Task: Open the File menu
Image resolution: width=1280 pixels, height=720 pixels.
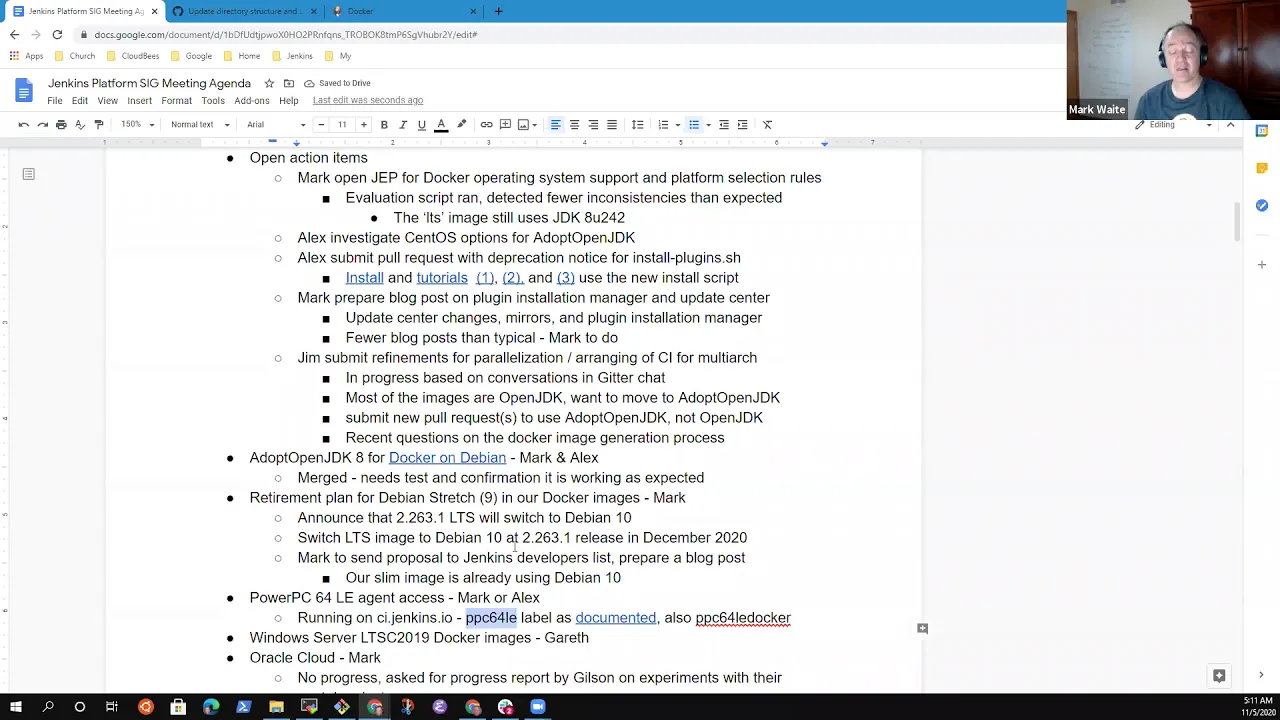Action: (55, 100)
